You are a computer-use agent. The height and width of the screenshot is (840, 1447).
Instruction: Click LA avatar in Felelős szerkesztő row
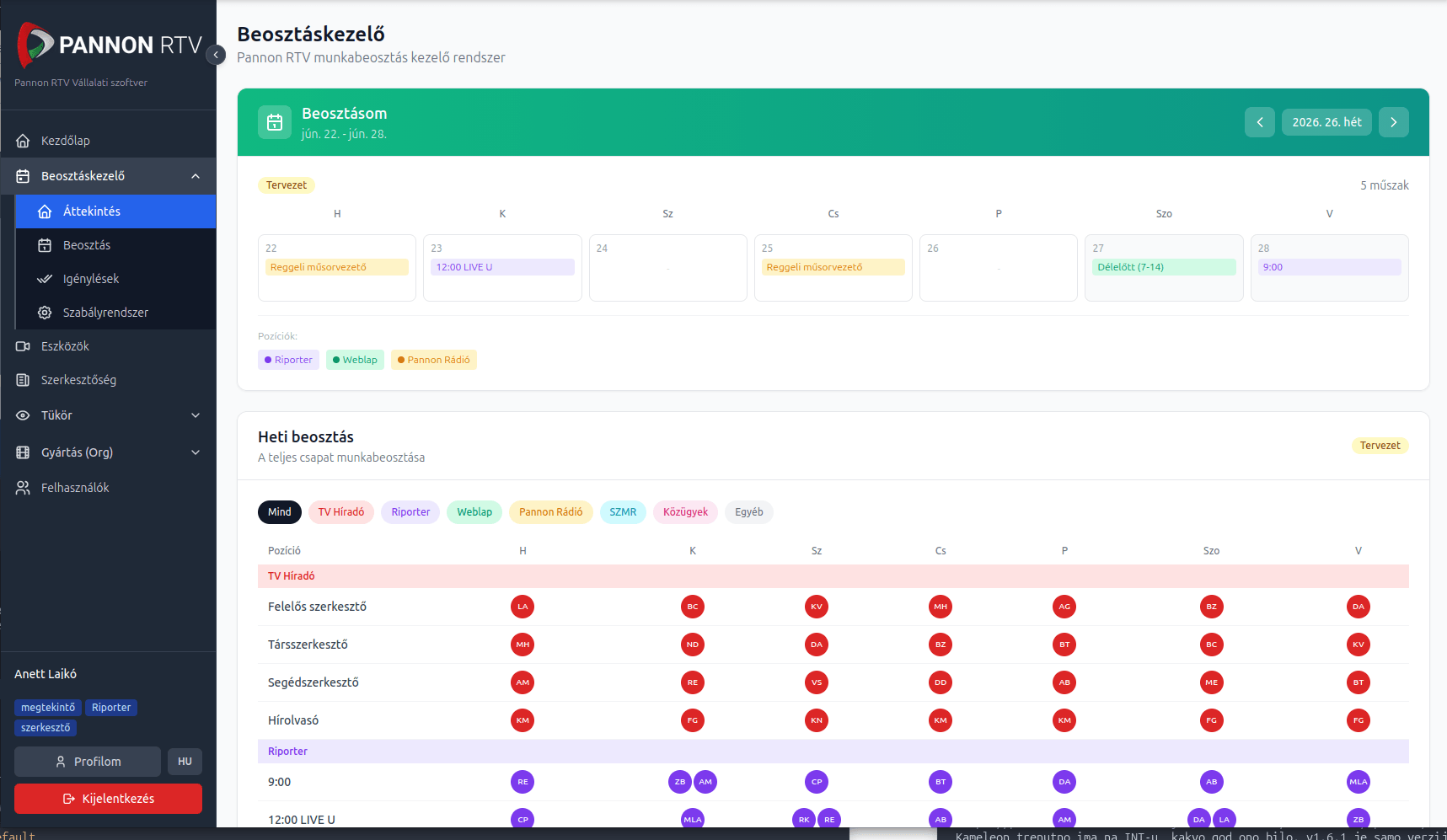(x=523, y=607)
